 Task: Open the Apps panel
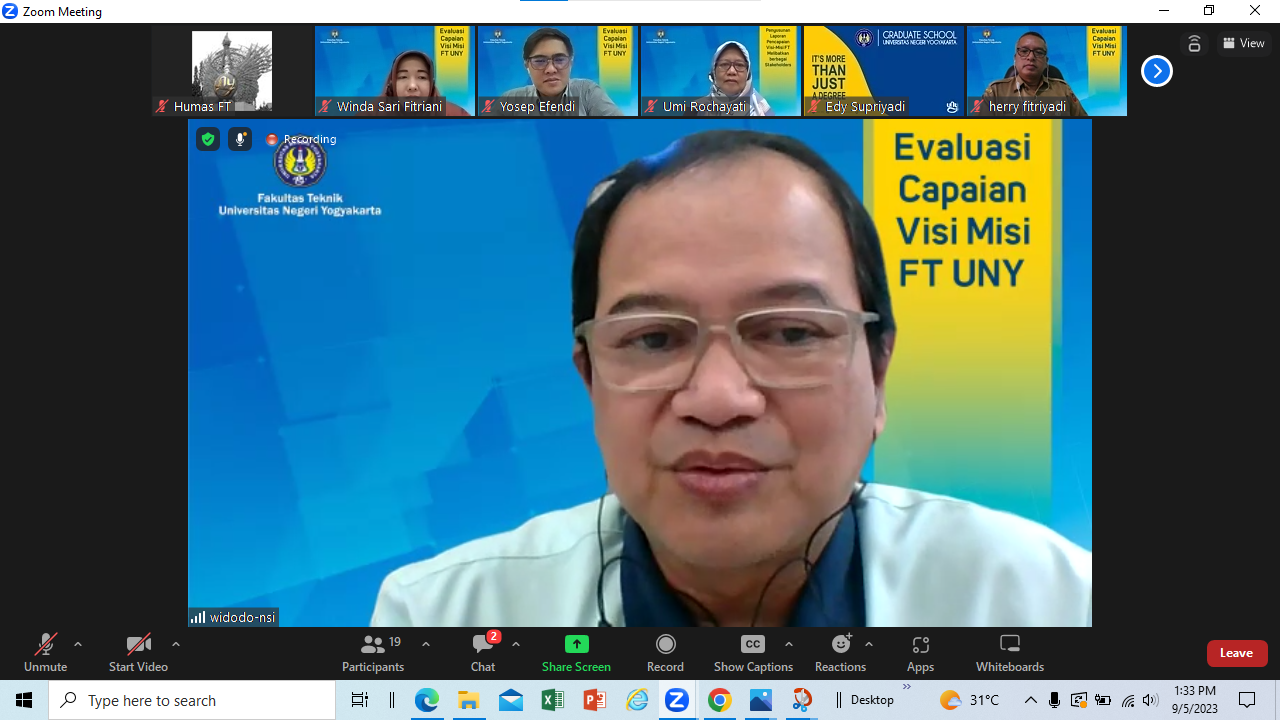[x=920, y=653]
